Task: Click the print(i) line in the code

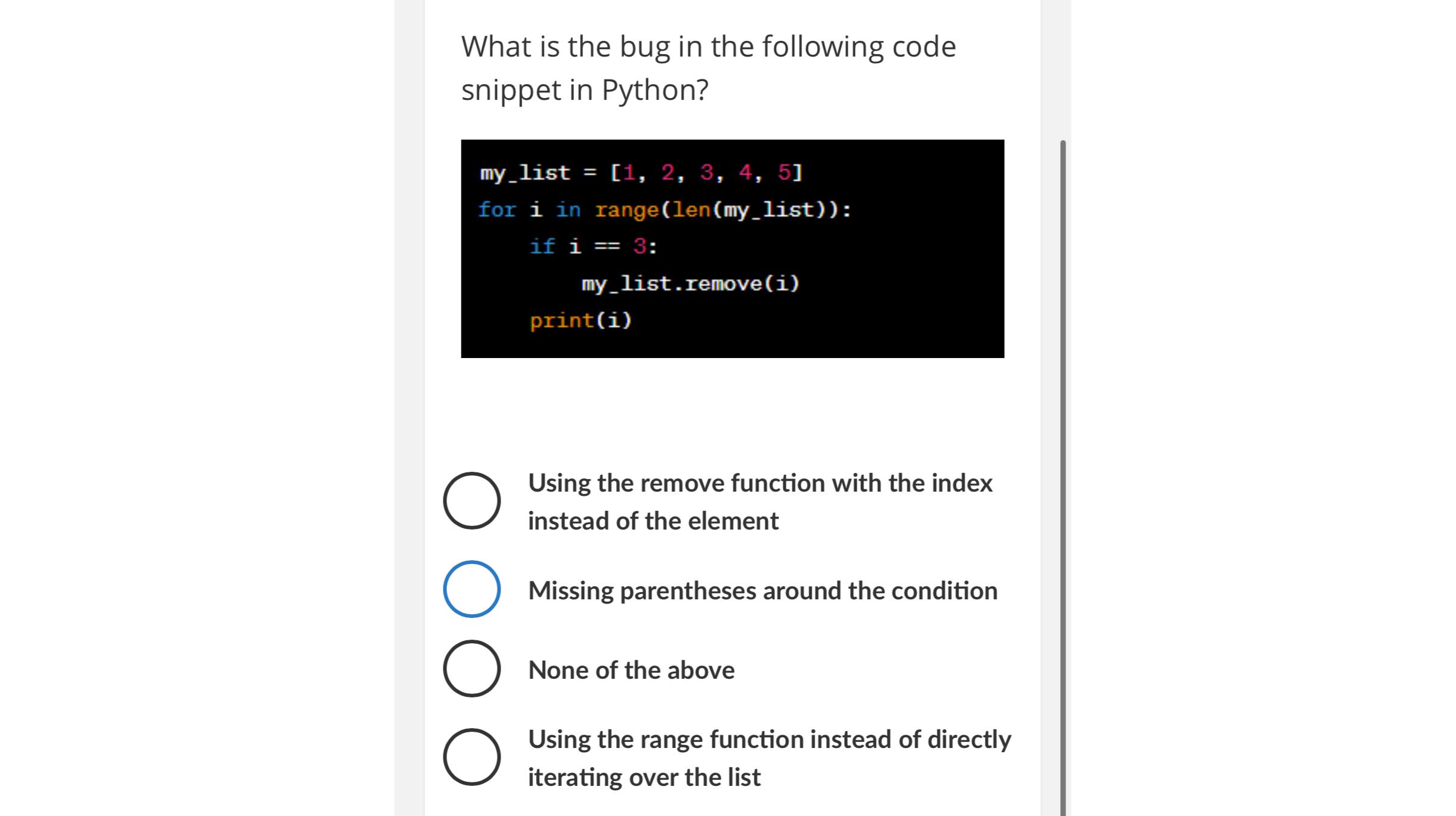Action: coord(581,320)
